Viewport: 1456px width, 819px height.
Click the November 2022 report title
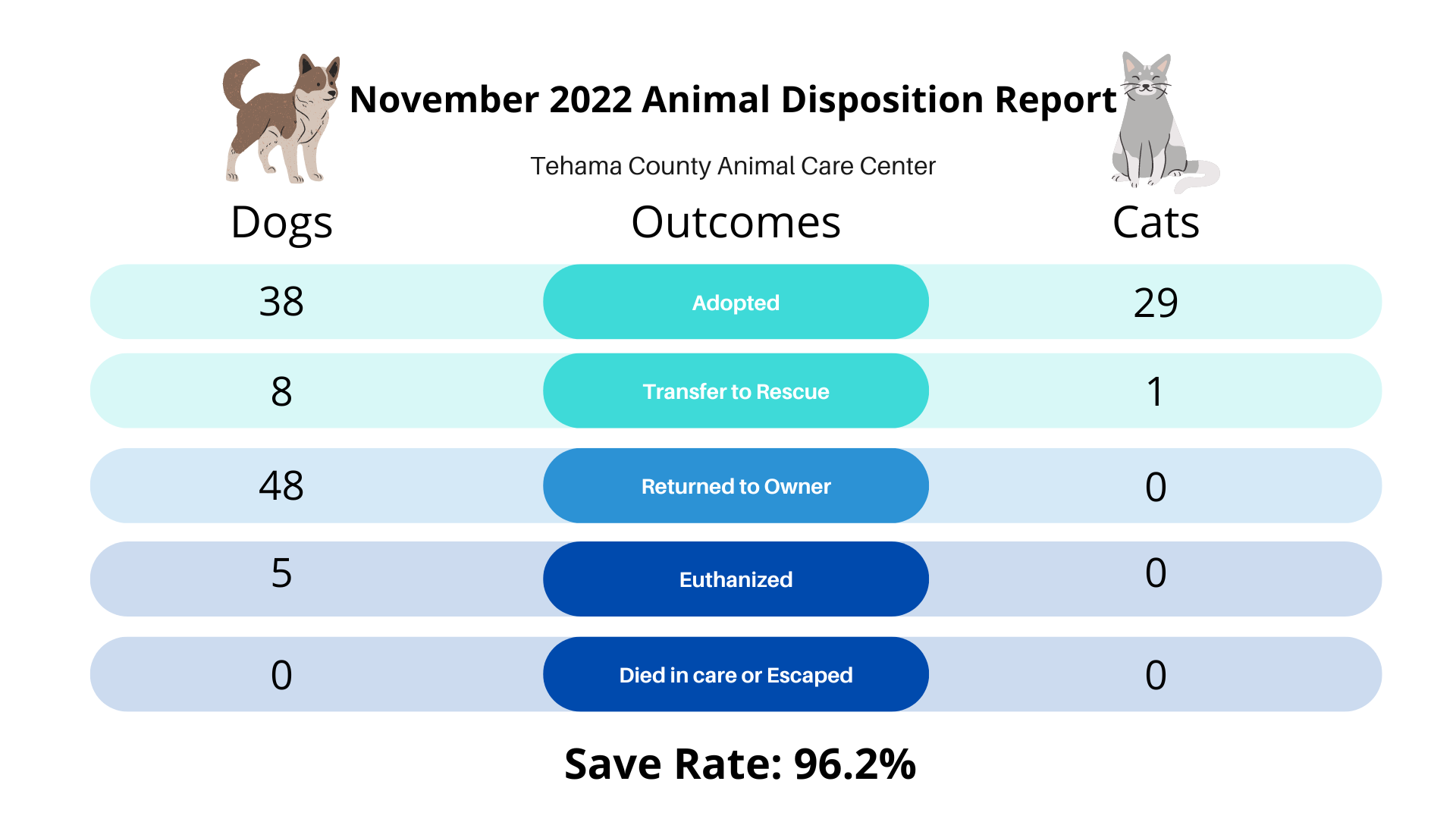point(733,100)
